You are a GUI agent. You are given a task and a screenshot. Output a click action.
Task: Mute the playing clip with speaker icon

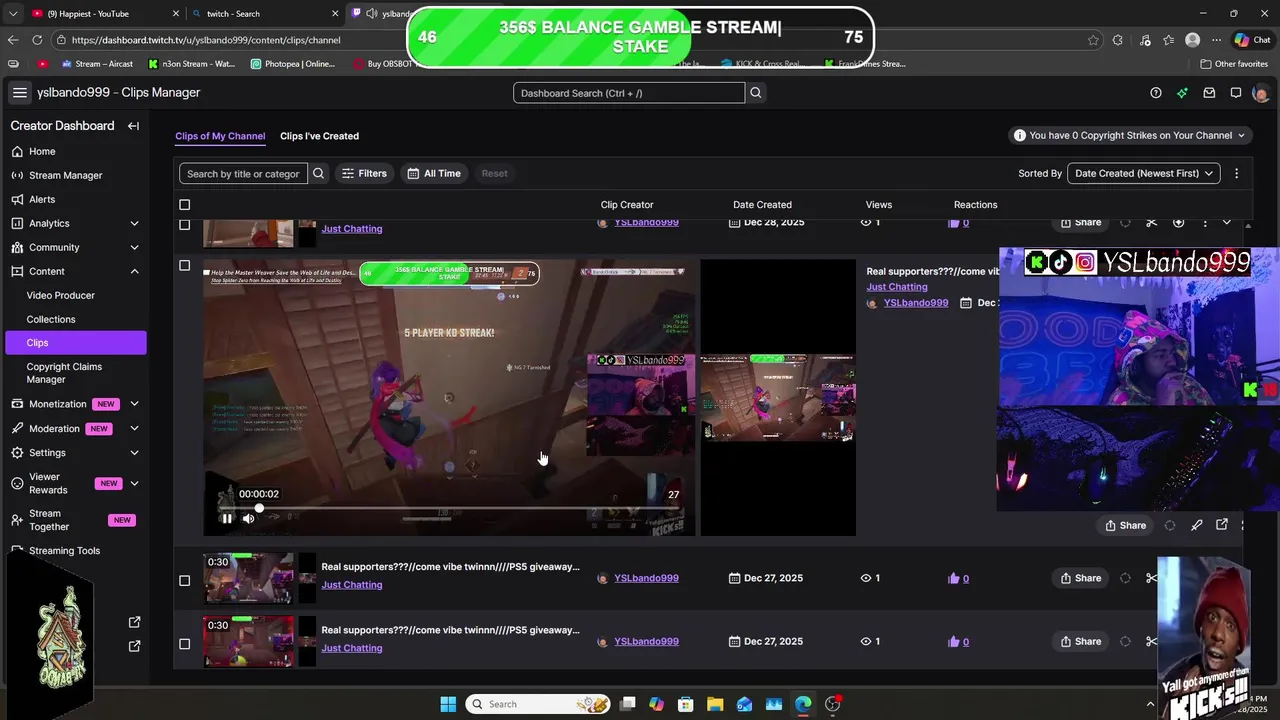coord(248,518)
